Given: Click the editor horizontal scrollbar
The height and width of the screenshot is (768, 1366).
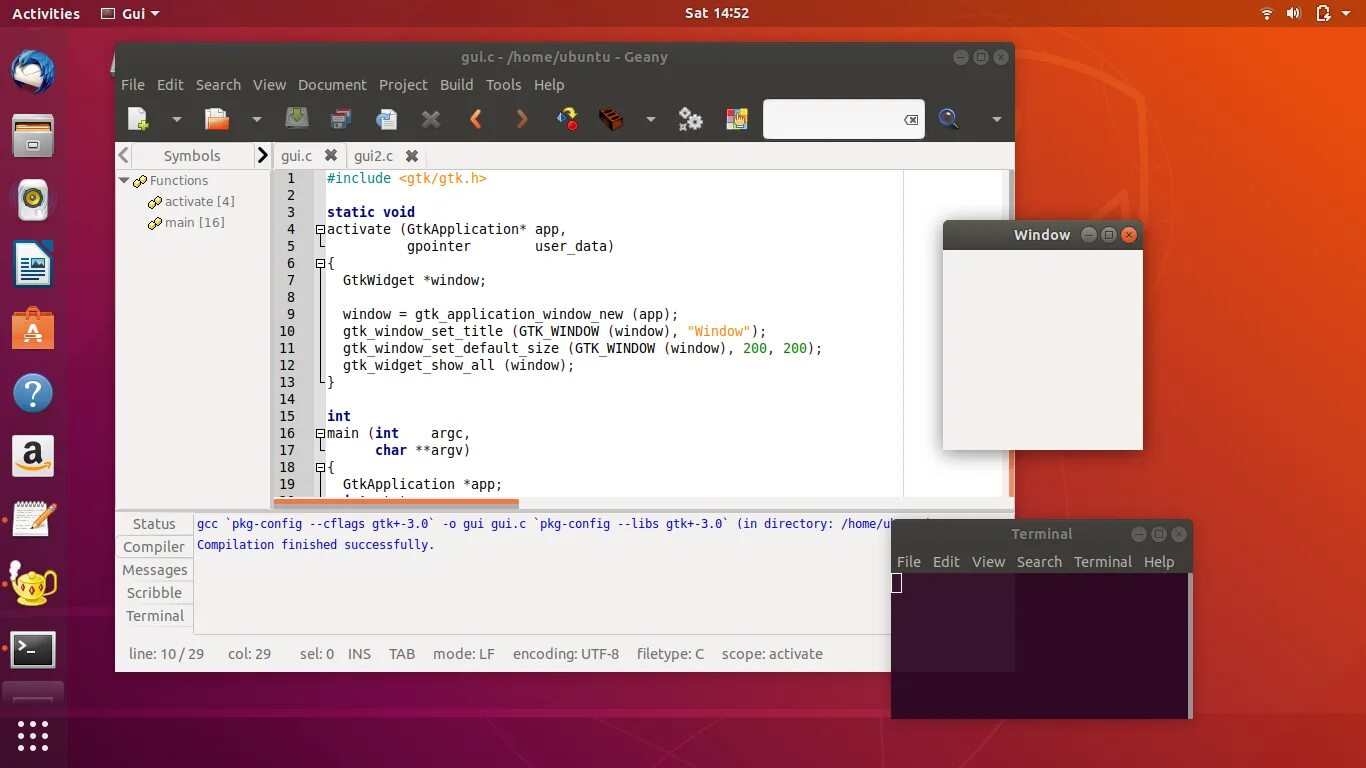Looking at the screenshot, I should tap(396, 501).
